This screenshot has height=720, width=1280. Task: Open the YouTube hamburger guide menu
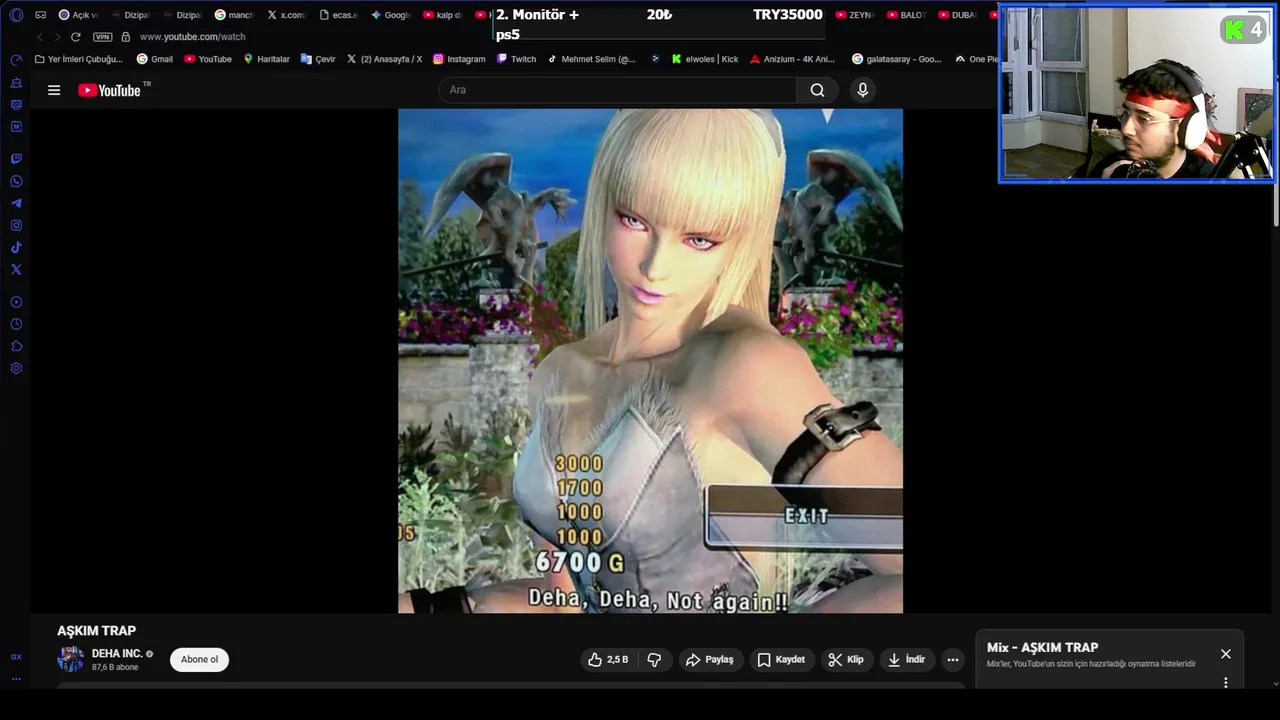pos(54,90)
